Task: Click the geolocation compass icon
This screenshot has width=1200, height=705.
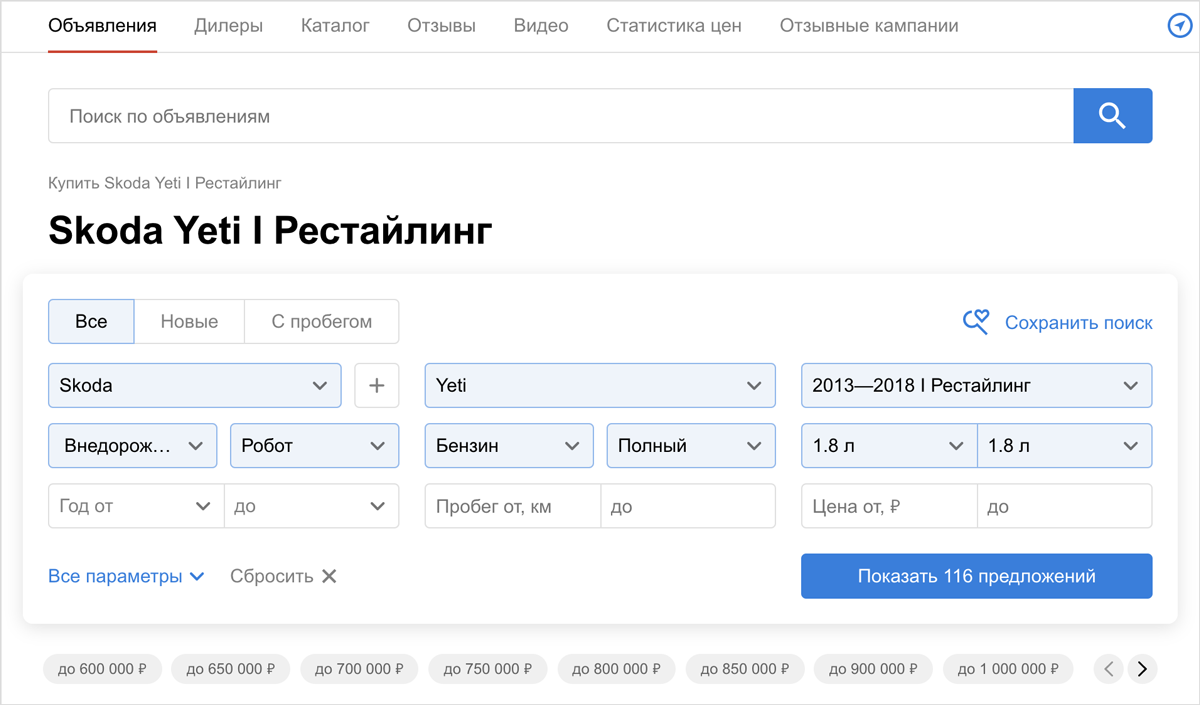Action: coord(1181,26)
